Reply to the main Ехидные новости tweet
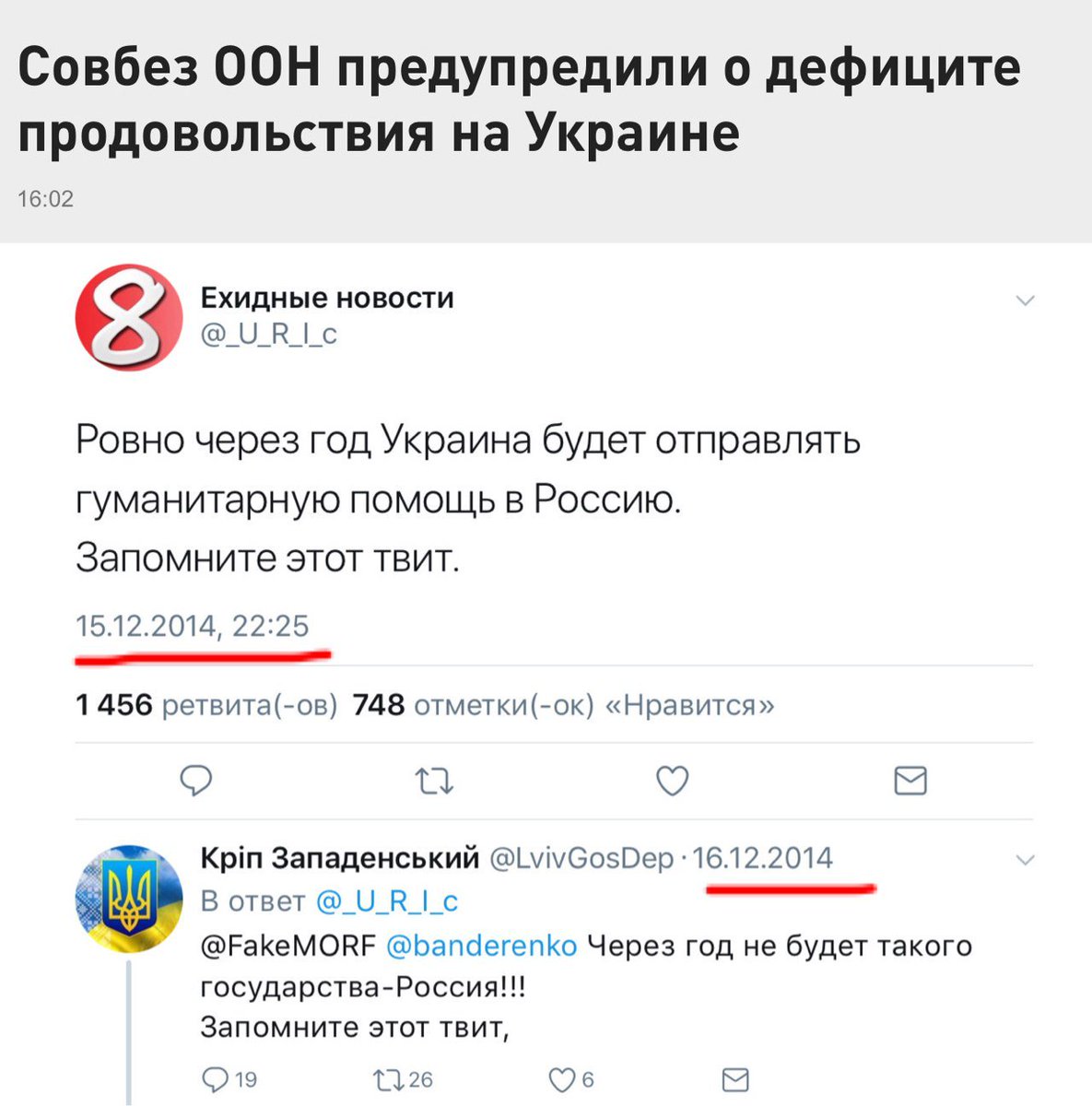1092x1106 pixels. 195,782
